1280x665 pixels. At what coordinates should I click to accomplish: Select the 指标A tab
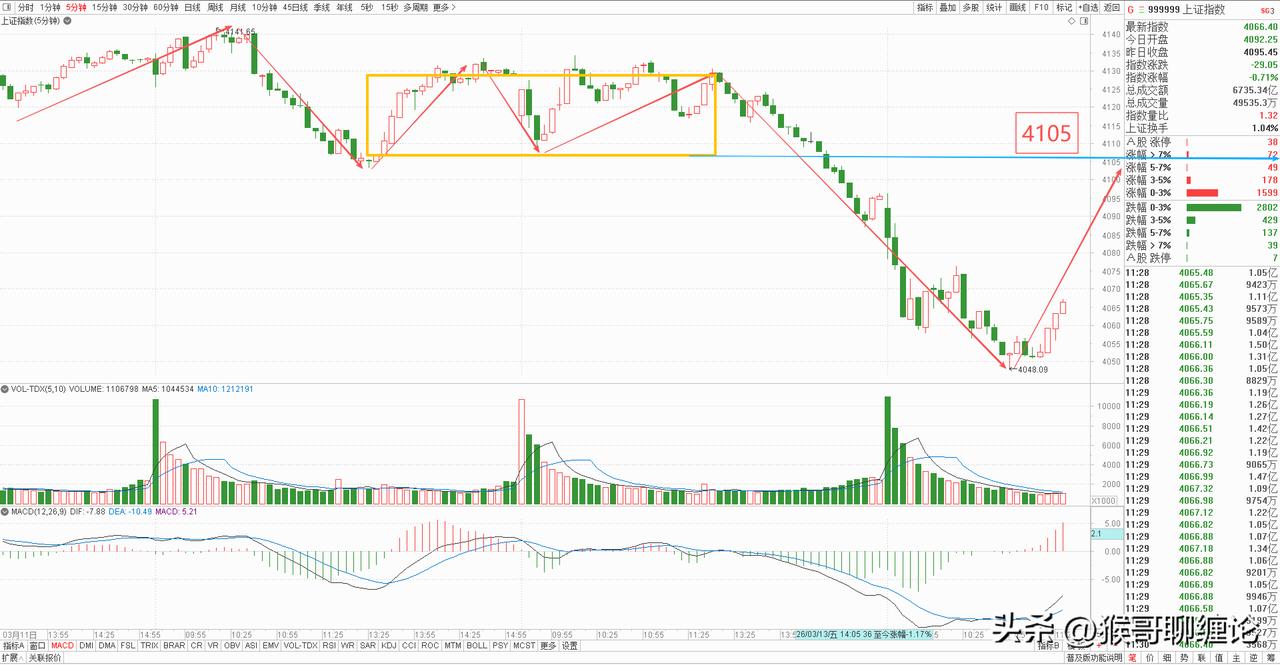click(x=13, y=646)
